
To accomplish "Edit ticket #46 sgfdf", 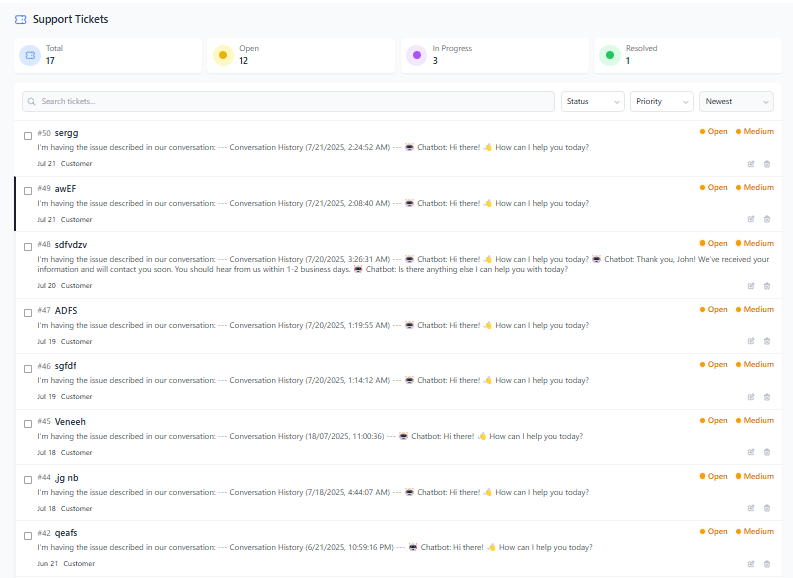I will pos(751,397).
